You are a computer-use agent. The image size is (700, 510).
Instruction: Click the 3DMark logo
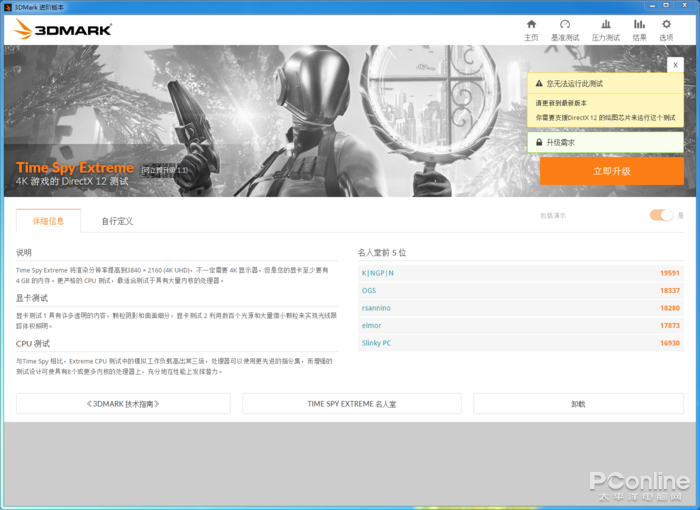[x=62, y=29]
